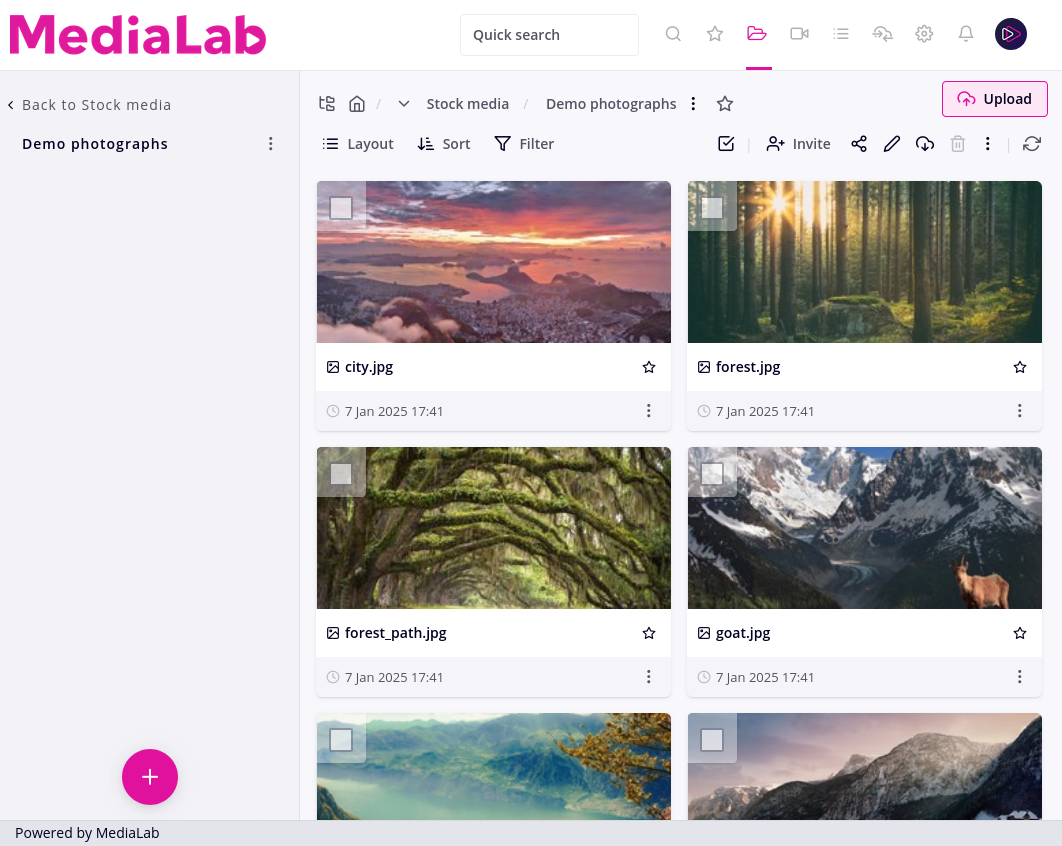
Task: Navigate to Stock media breadcrumb
Action: (x=467, y=104)
